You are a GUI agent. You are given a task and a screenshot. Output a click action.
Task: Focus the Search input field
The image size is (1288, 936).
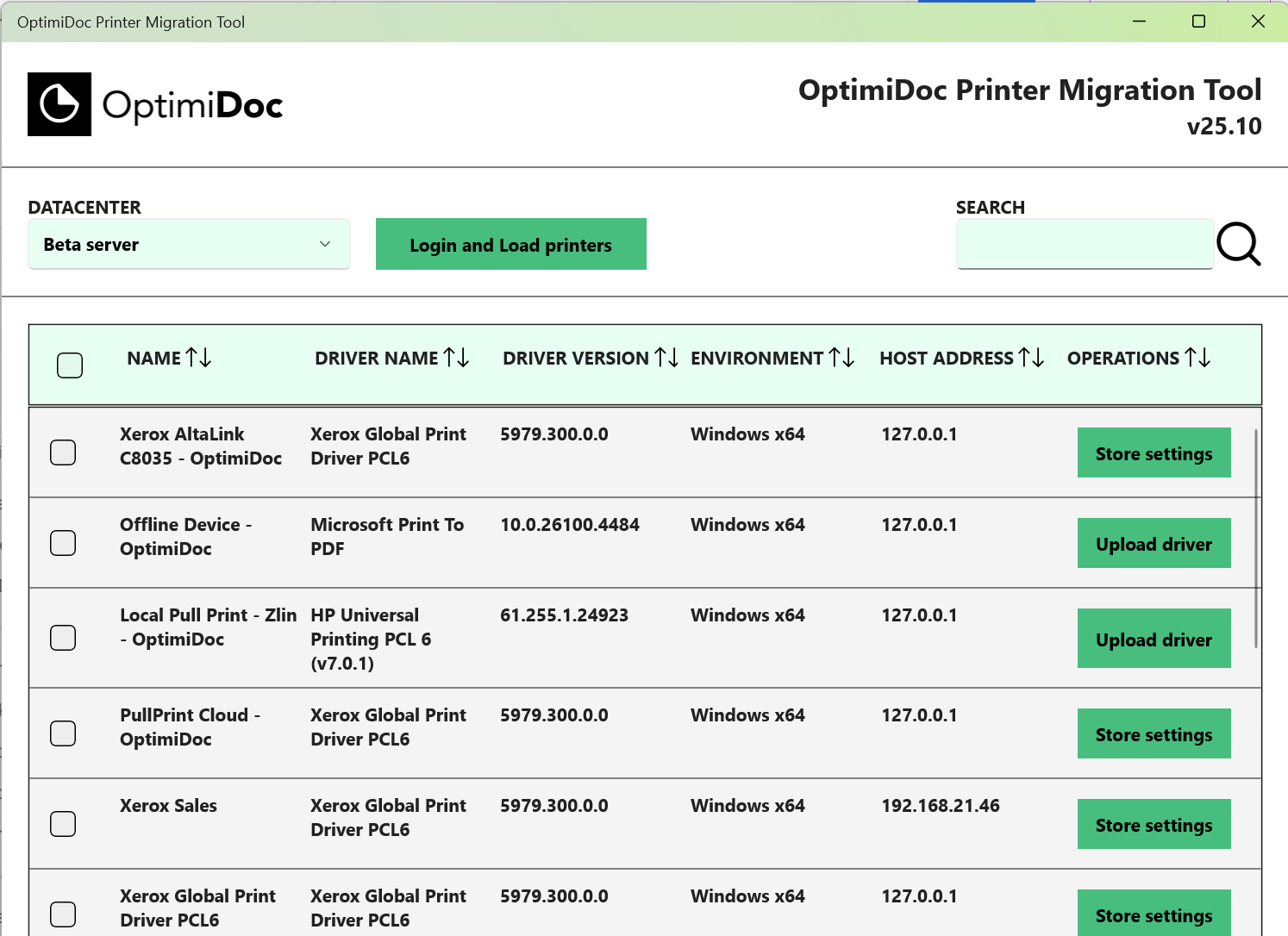pos(1085,245)
